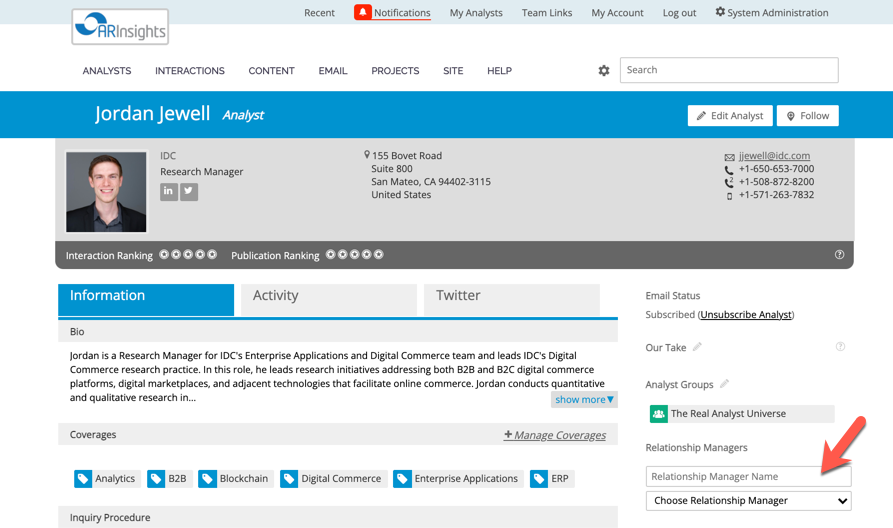The width and height of the screenshot is (893, 528).
Task: Select the Information tab
Action: pyautogui.click(x=146, y=299)
